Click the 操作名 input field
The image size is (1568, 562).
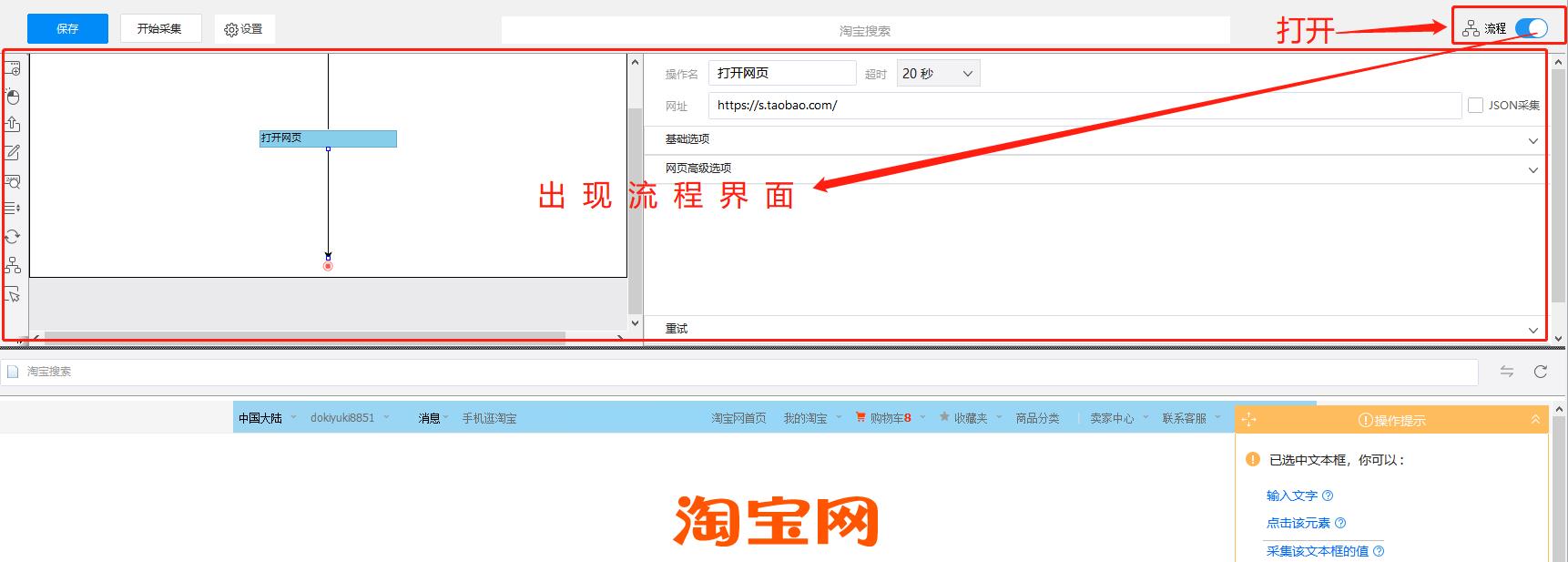click(x=782, y=73)
